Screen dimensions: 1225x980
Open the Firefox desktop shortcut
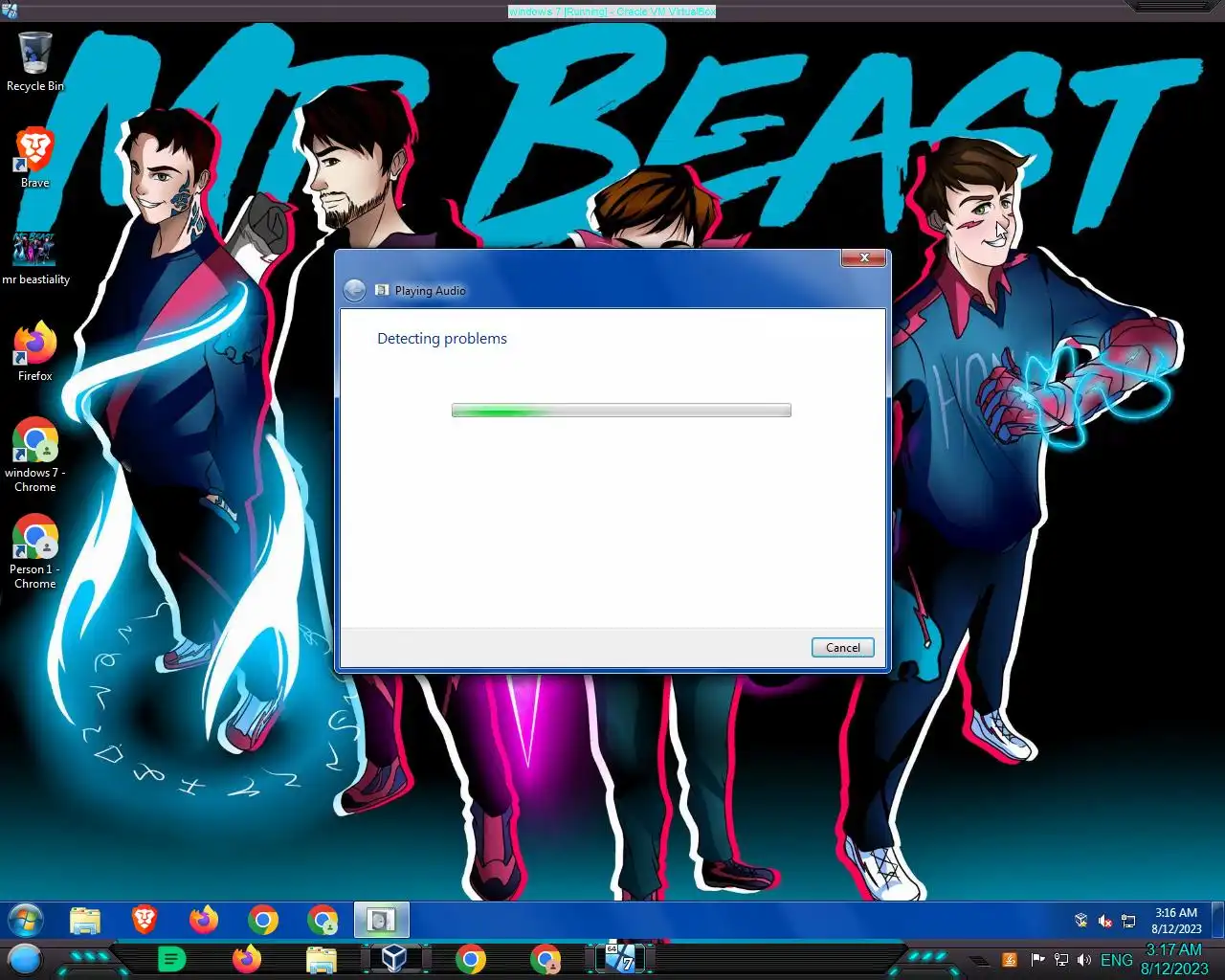[x=34, y=351]
